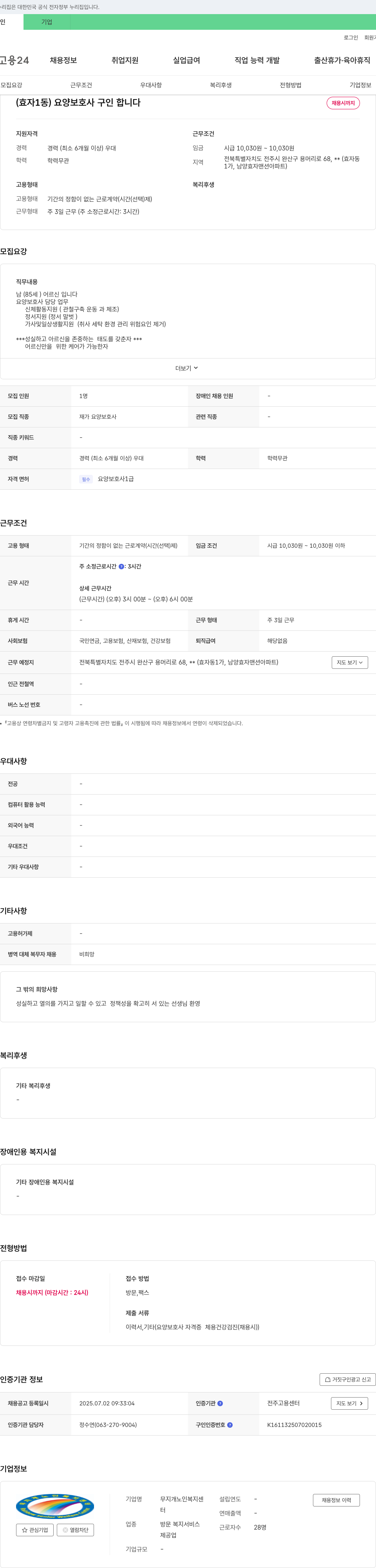Click the 고용24 logo

pyautogui.click(x=14, y=60)
